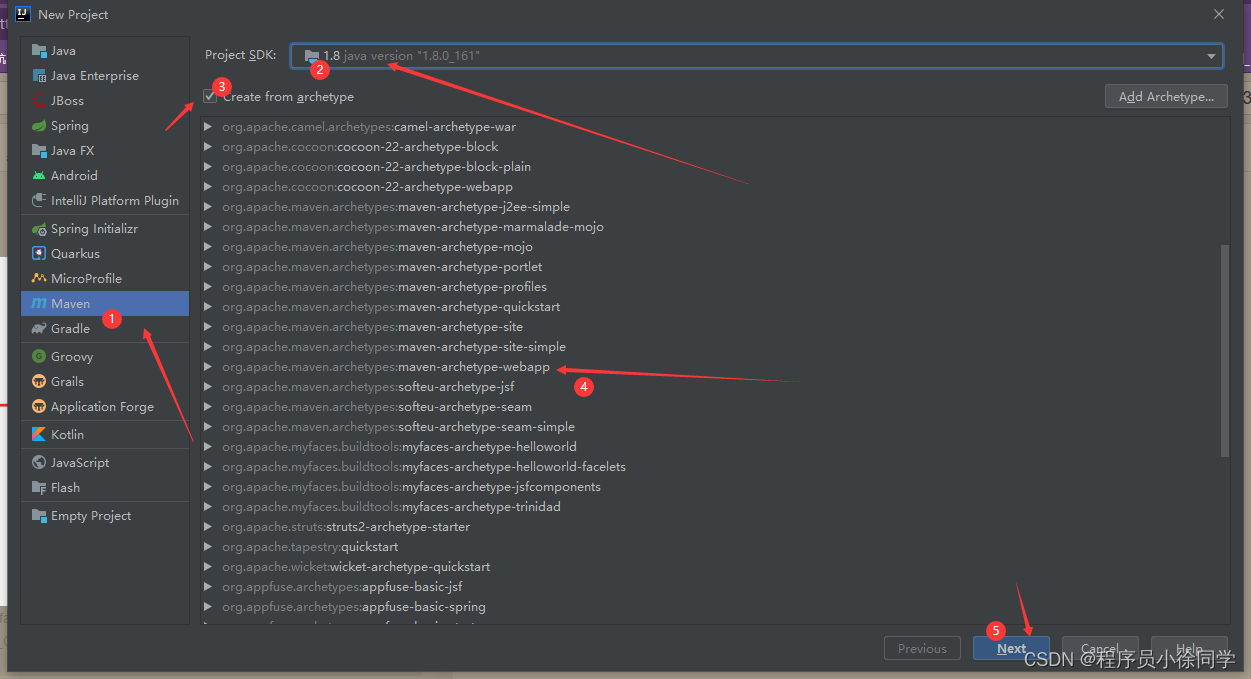Select maven-archetype-portlet row
Image resolution: width=1251 pixels, height=679 pixels.
(709, 267)
